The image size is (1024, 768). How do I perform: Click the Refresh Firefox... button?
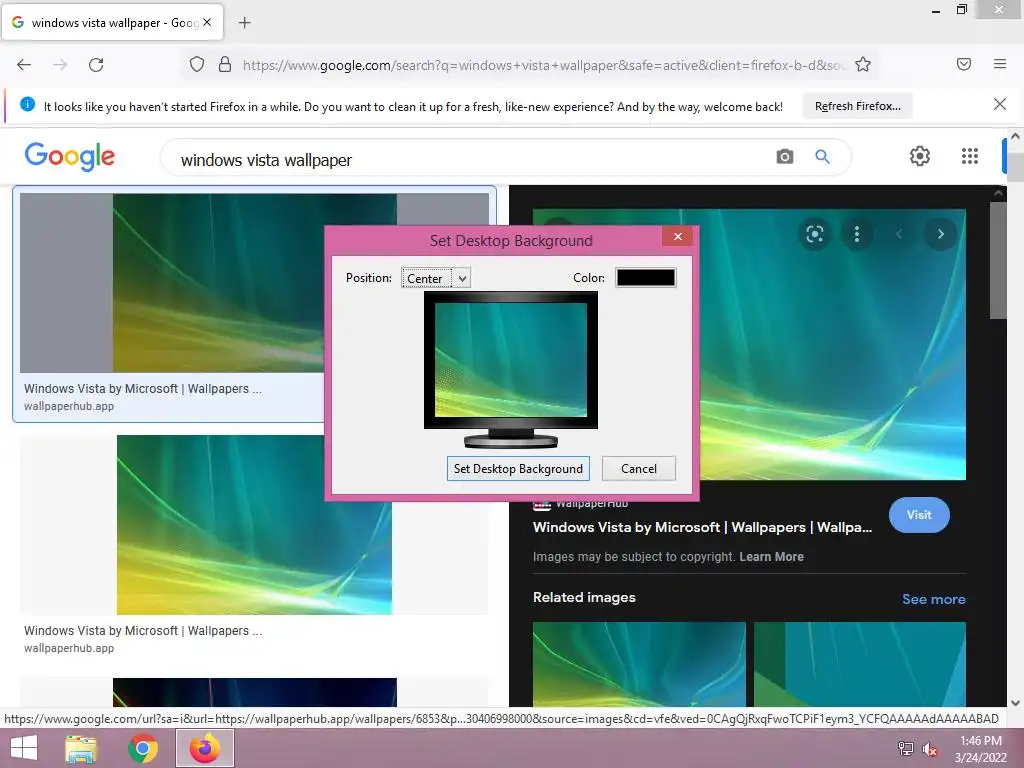coord(857,106)
